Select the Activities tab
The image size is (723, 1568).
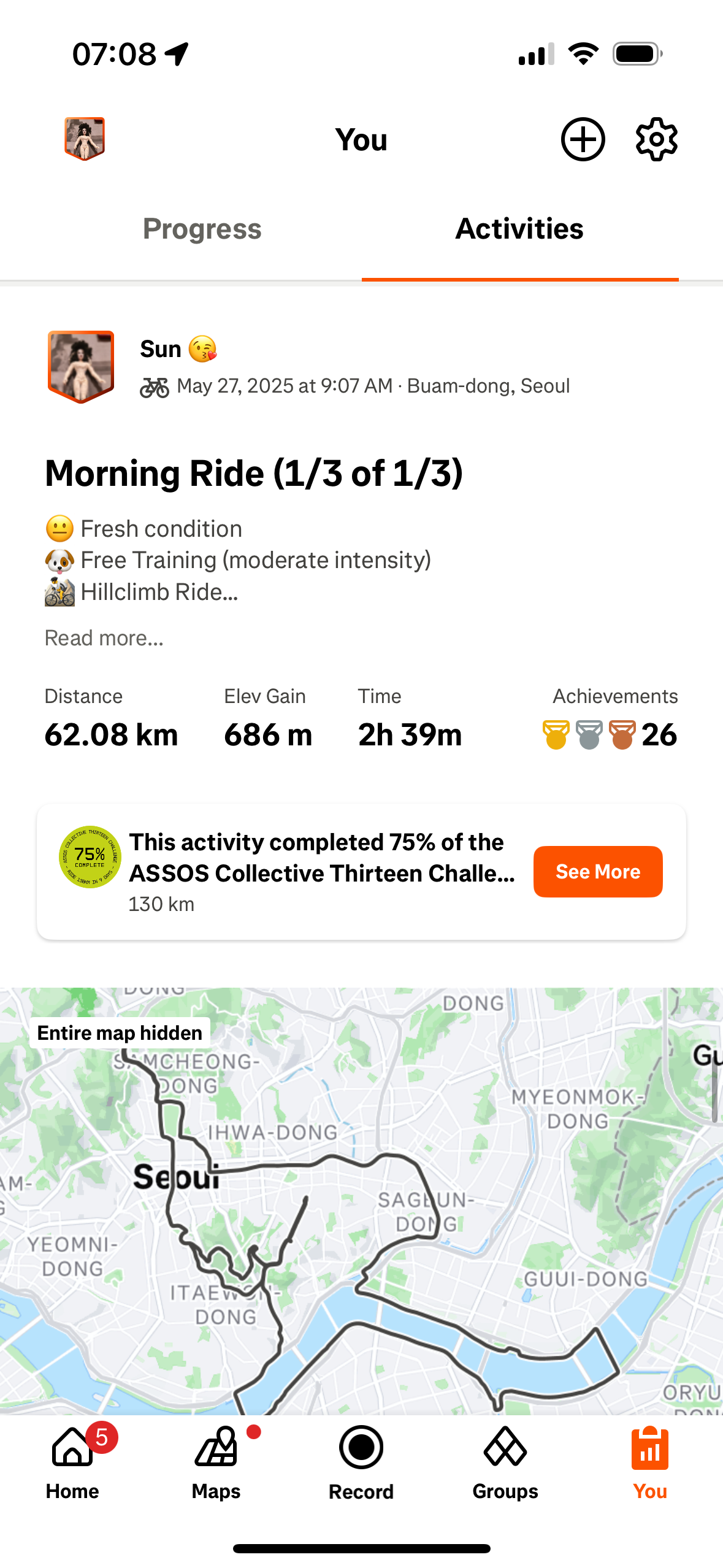point(519,229)
